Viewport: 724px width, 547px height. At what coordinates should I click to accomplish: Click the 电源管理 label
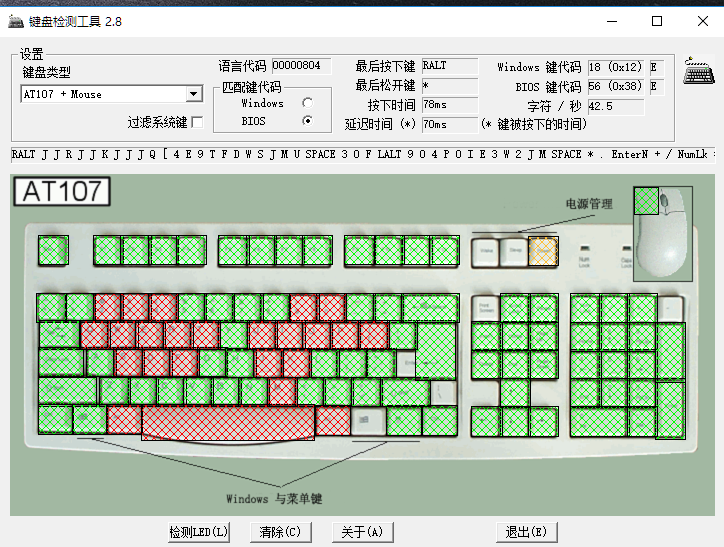(589, 204)
